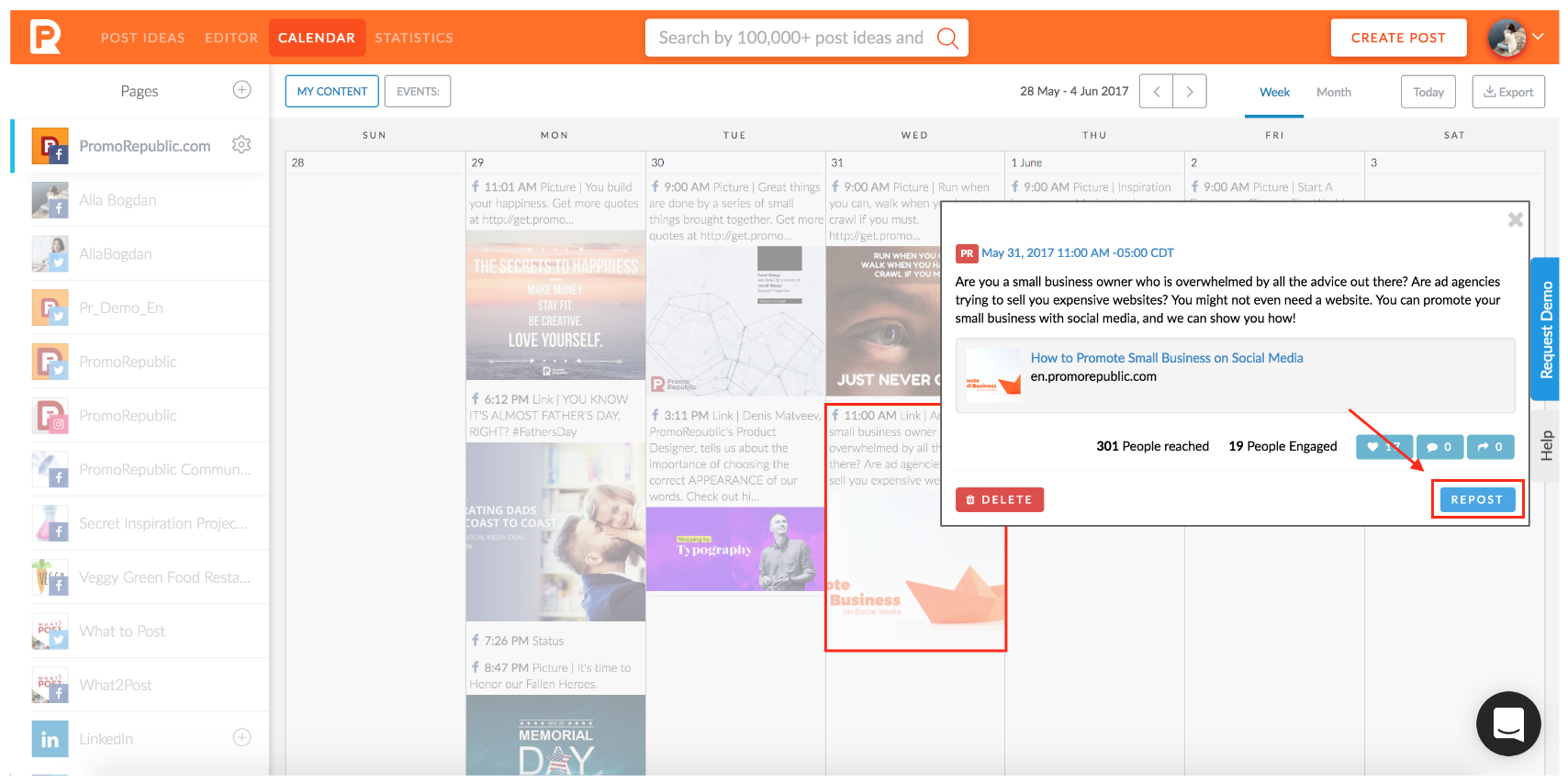1568x782 pixels.
Task: Open the Typography thumbnail post
Action: click(x=735, y=550)
